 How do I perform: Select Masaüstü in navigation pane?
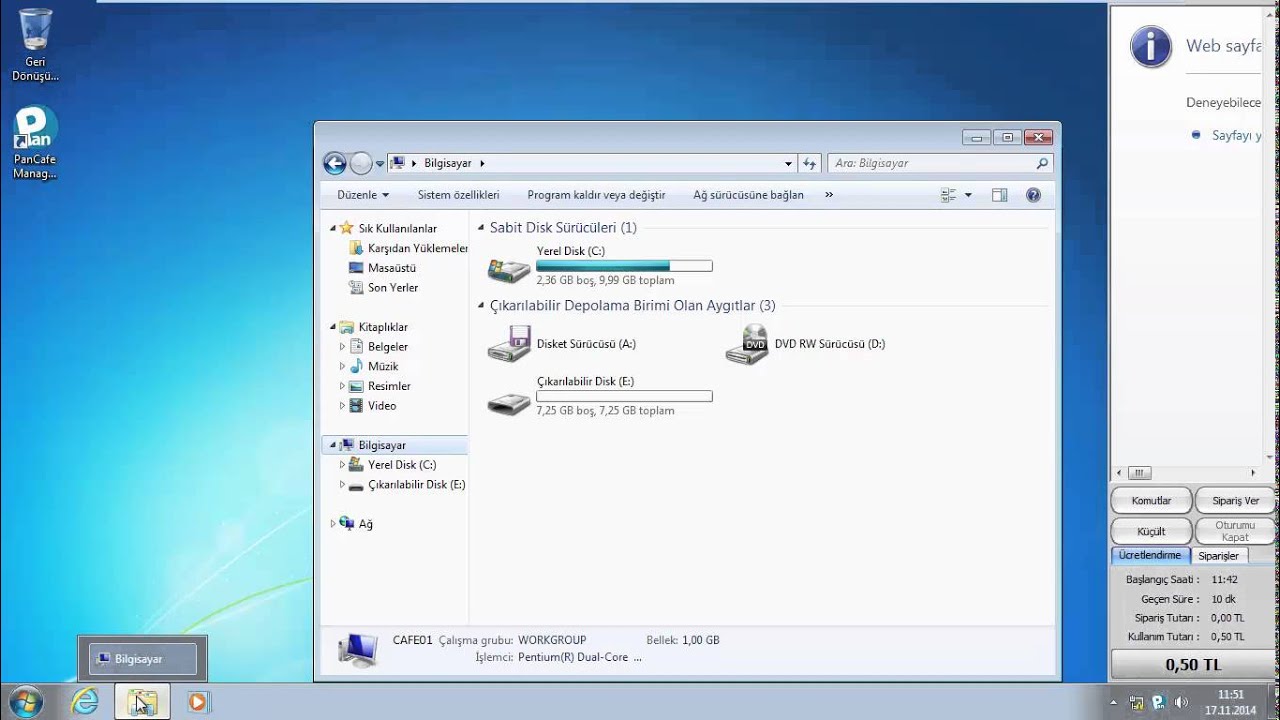(x=382, y=268)
